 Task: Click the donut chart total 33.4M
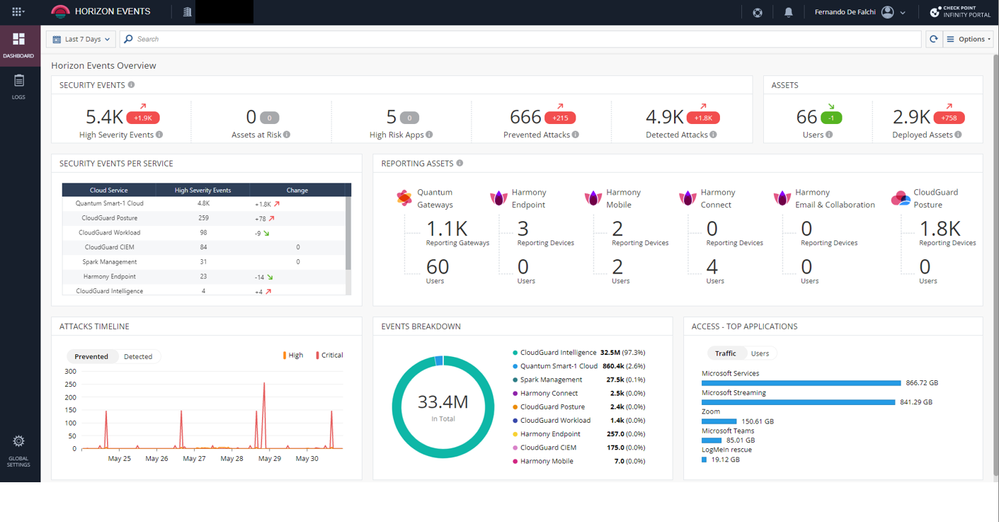point(443,402)
